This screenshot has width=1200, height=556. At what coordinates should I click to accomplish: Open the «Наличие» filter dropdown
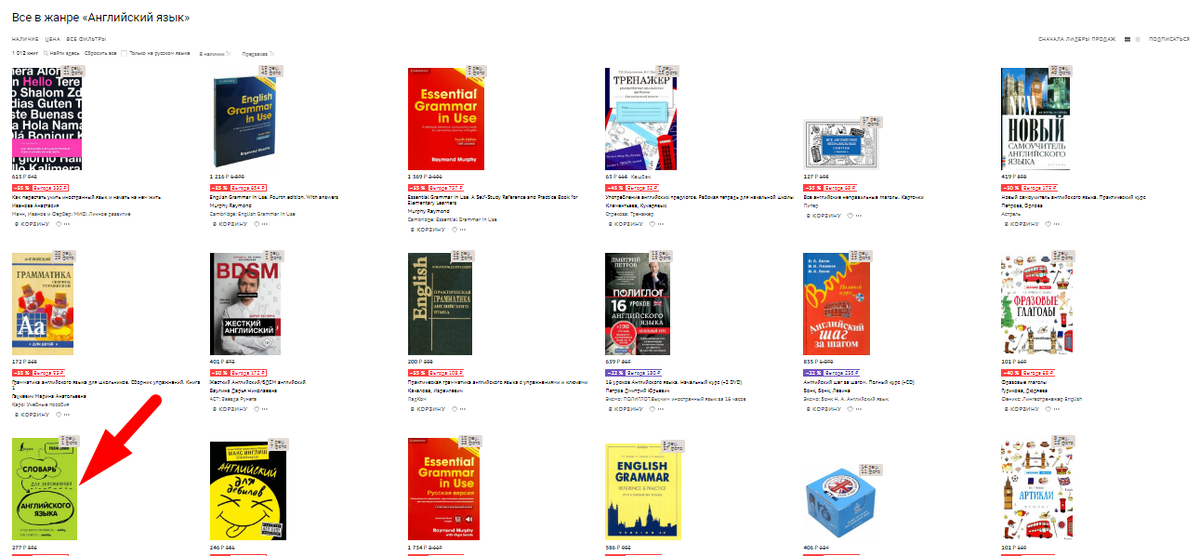click(24, 38)
